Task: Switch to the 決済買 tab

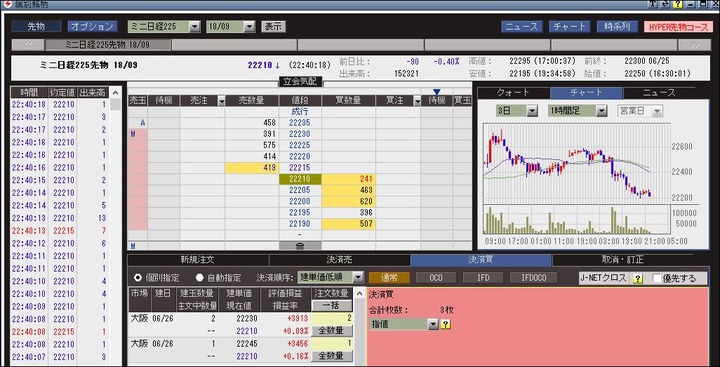Action: click(481, 260)
